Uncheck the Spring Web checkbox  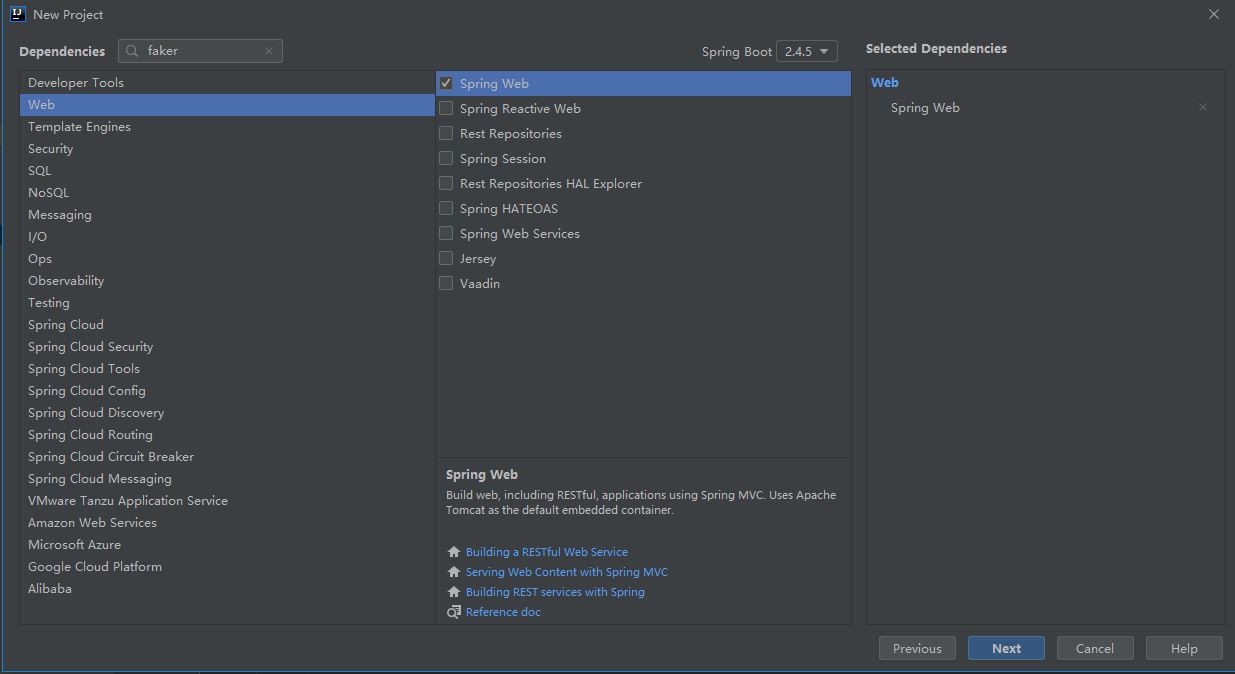click(446, 84)
